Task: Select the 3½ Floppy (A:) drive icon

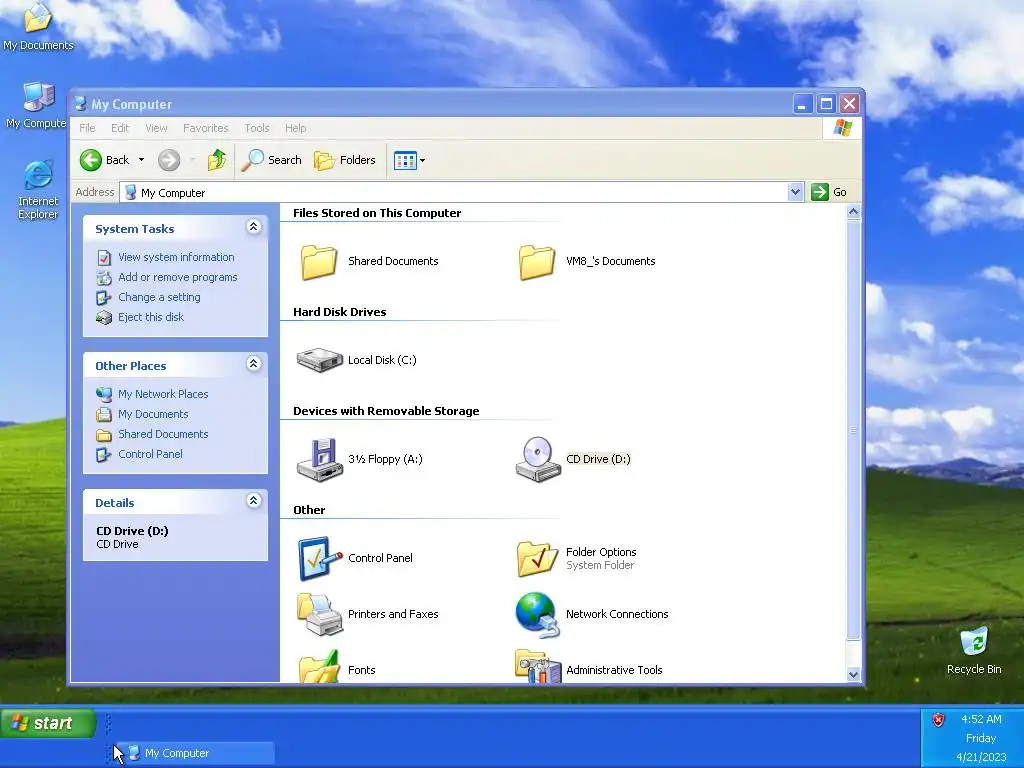Action: tap(319, 460)
